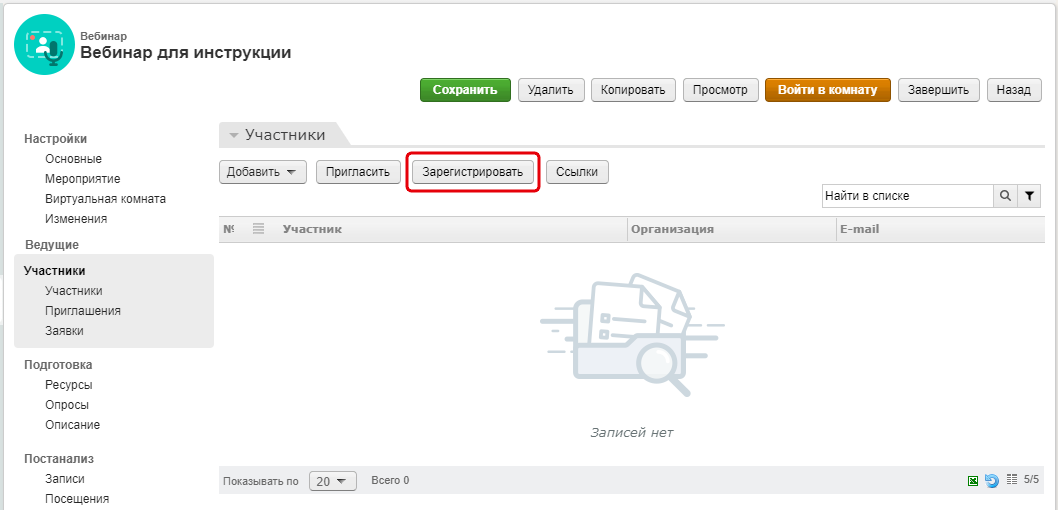Open Подготовка section in sidebar
Viewport: 1058px width, 510px height.
tap(58, 364)
